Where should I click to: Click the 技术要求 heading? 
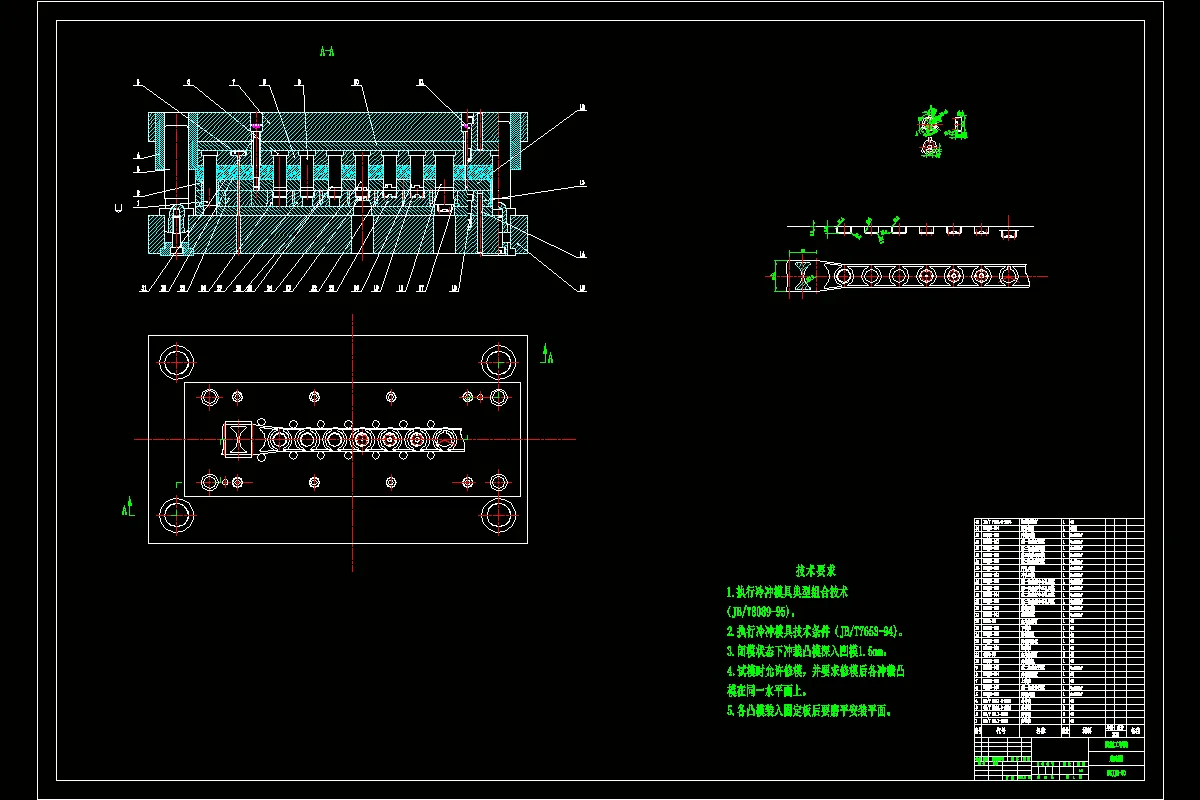click(x=816, y=570)
